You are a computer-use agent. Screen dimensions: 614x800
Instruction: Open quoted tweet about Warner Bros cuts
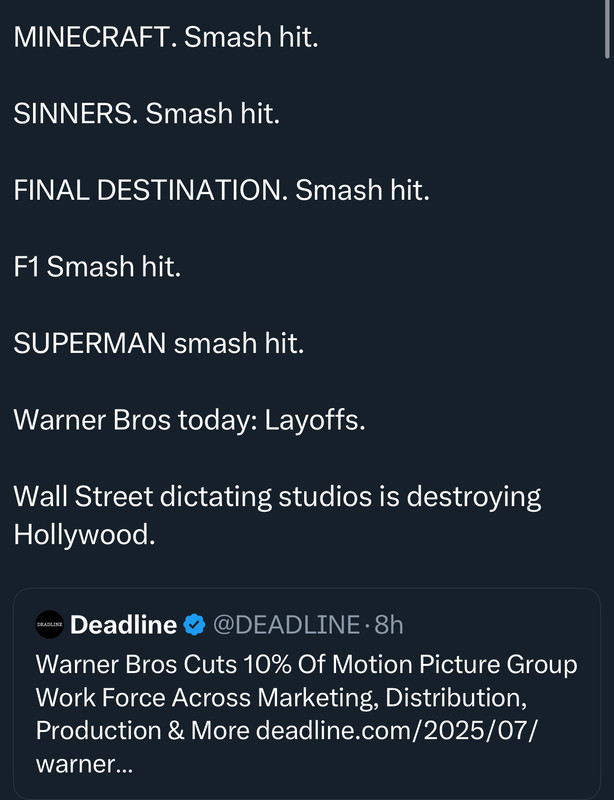307,694
